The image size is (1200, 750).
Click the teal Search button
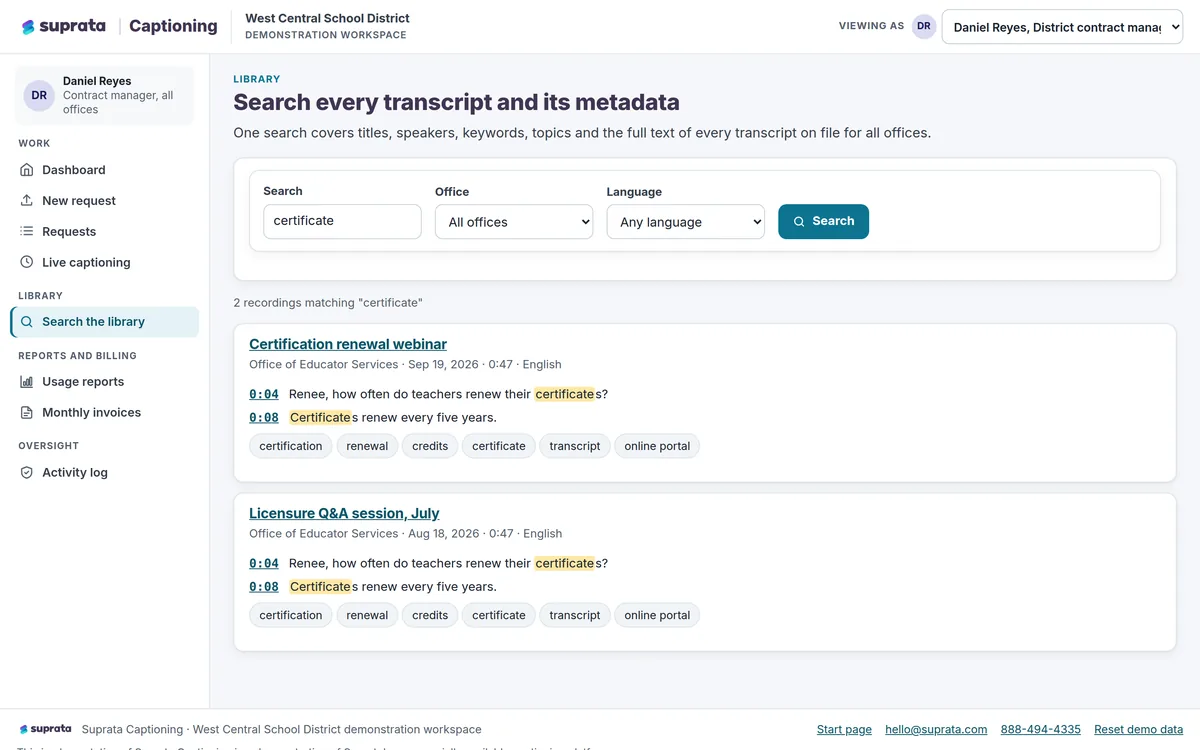tap(823, 222)
